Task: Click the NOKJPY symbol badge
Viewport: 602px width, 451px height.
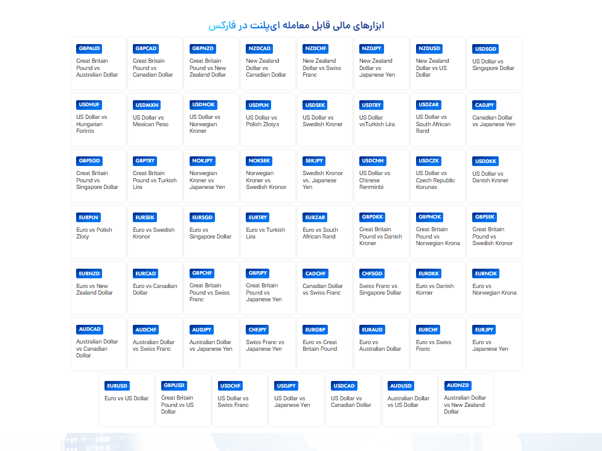Action: pos(202,161)
